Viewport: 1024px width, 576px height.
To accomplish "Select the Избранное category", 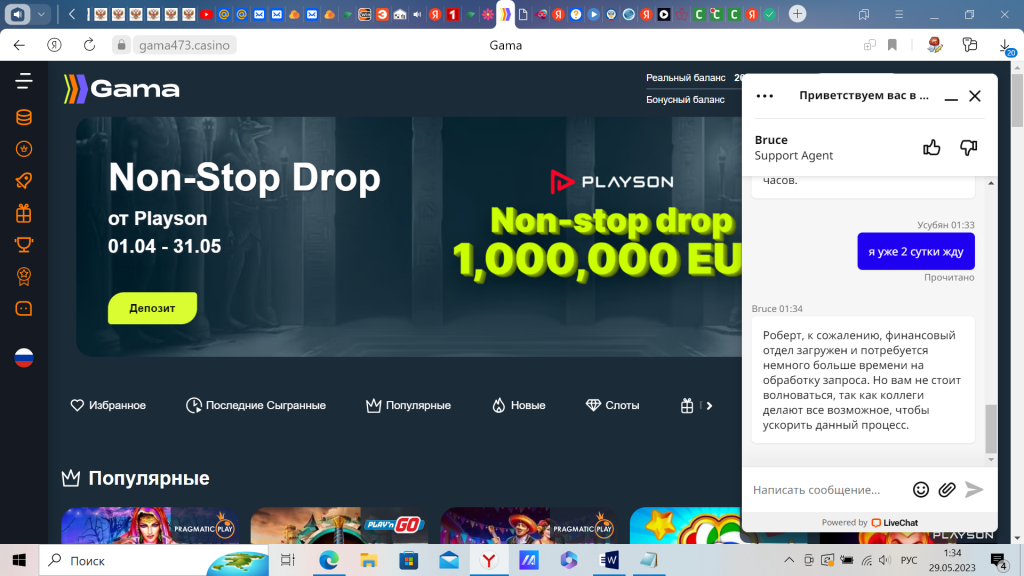I will (108, 406).
